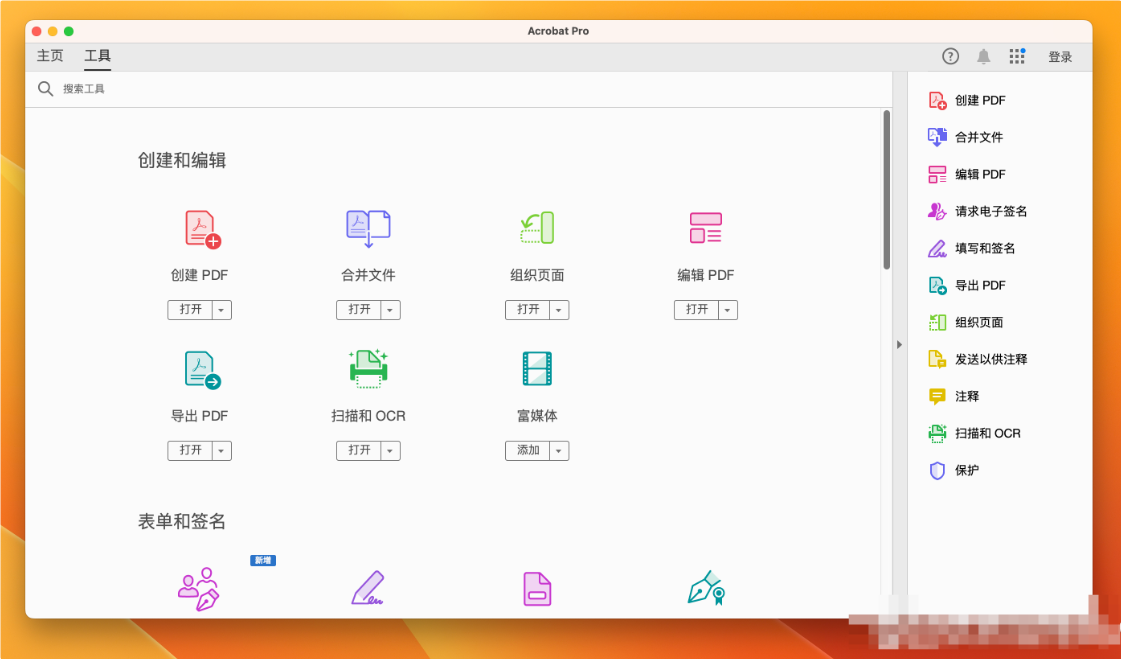Click the 扫描和 OCR large tool icon

[x=368, y=369]
